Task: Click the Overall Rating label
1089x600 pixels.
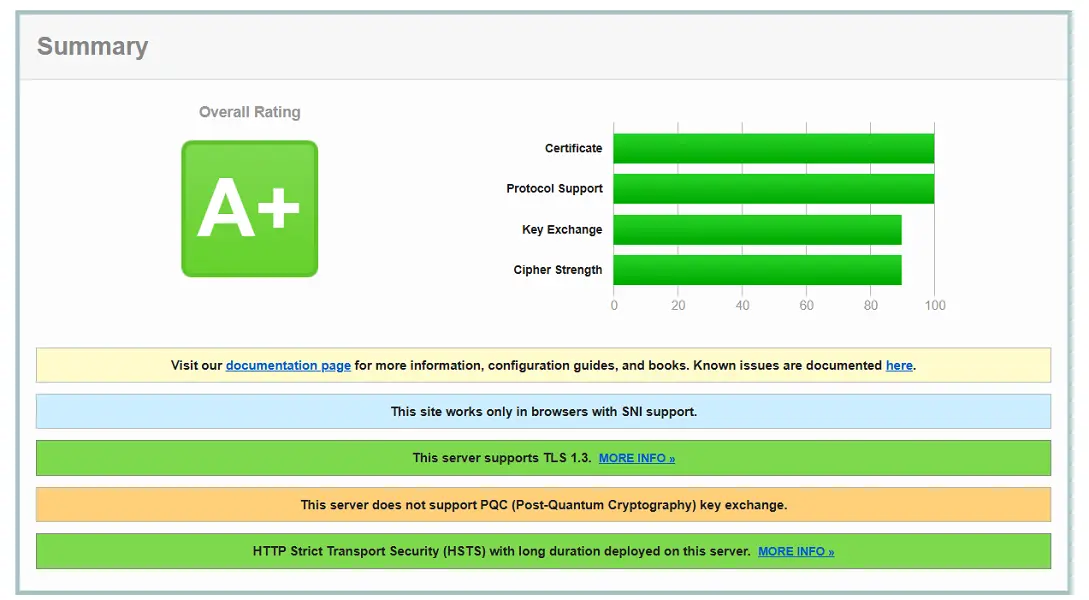Action: pos(249,112)
